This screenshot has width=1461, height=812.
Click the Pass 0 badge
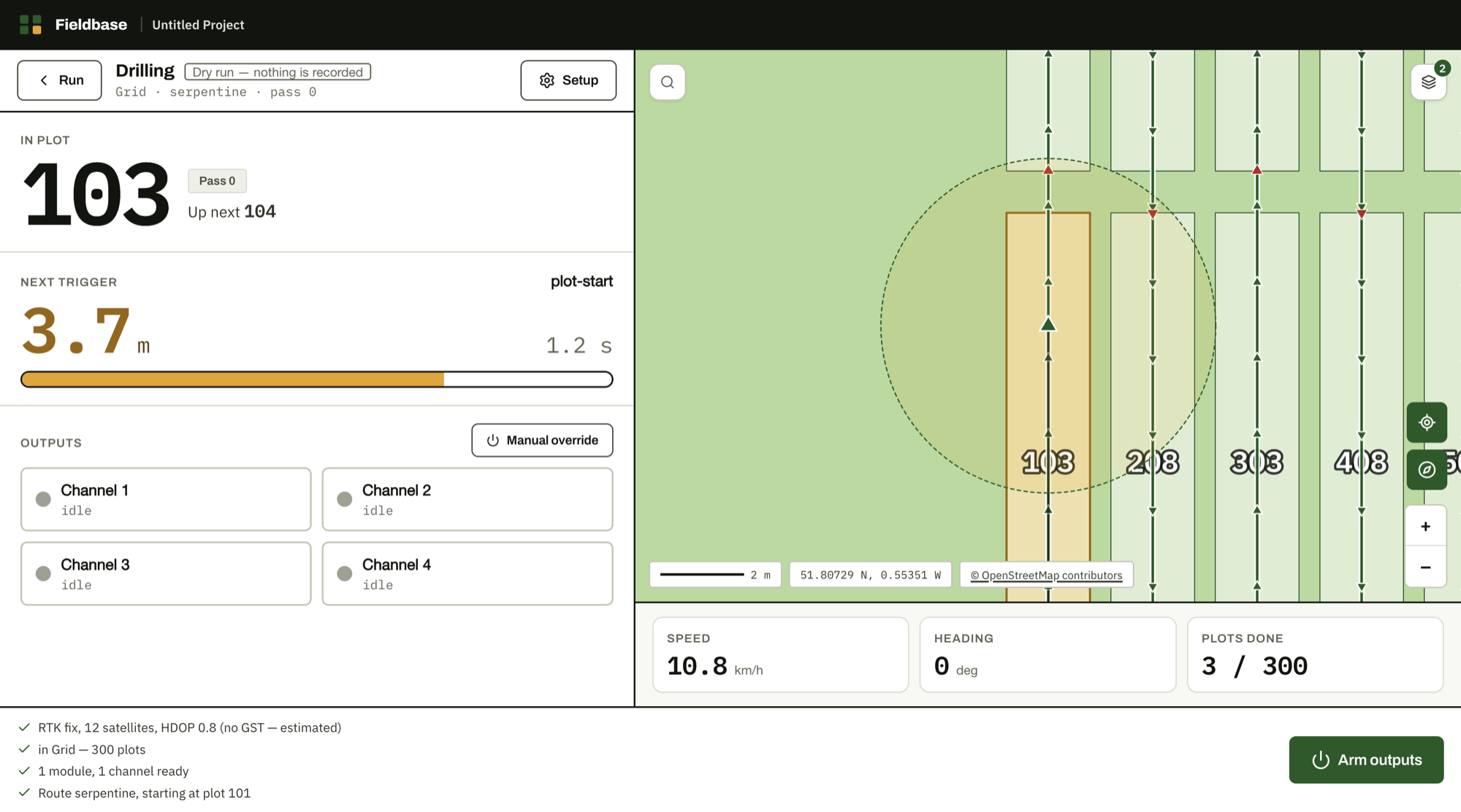point(217,180)
